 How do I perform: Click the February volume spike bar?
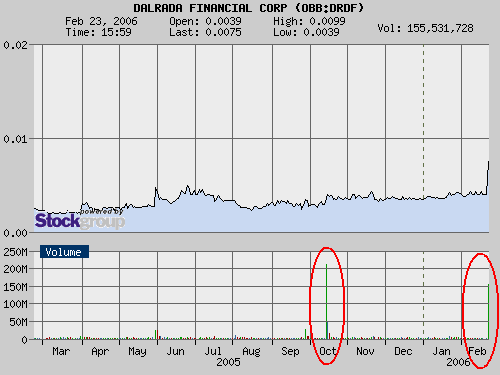(488, 312)
